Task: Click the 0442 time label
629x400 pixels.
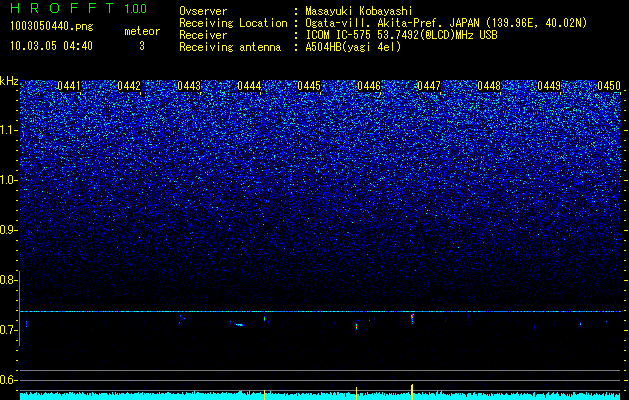Action: [x=129, y=86]
